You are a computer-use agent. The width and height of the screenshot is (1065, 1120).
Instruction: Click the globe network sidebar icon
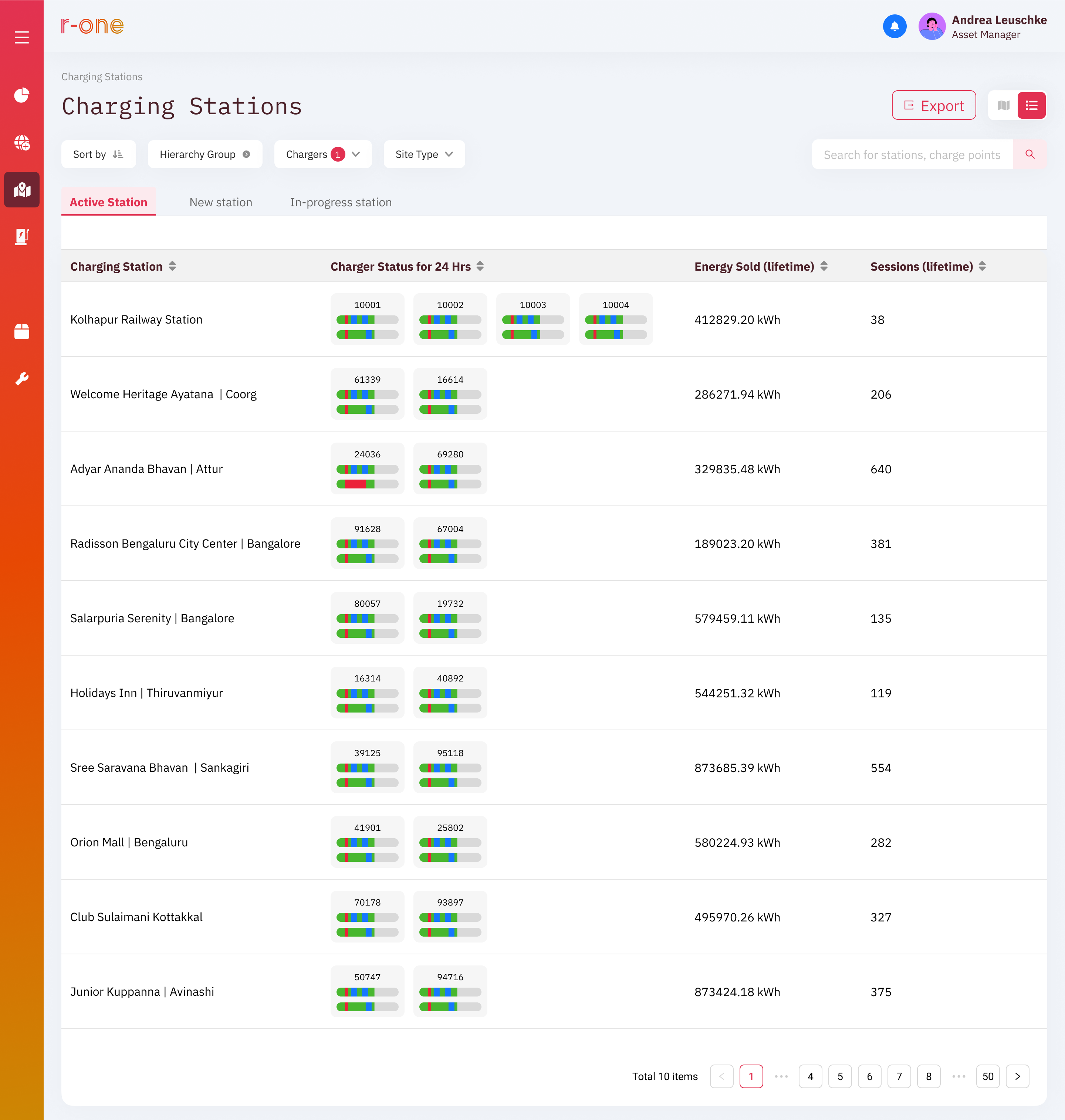[x=21, y=142]
